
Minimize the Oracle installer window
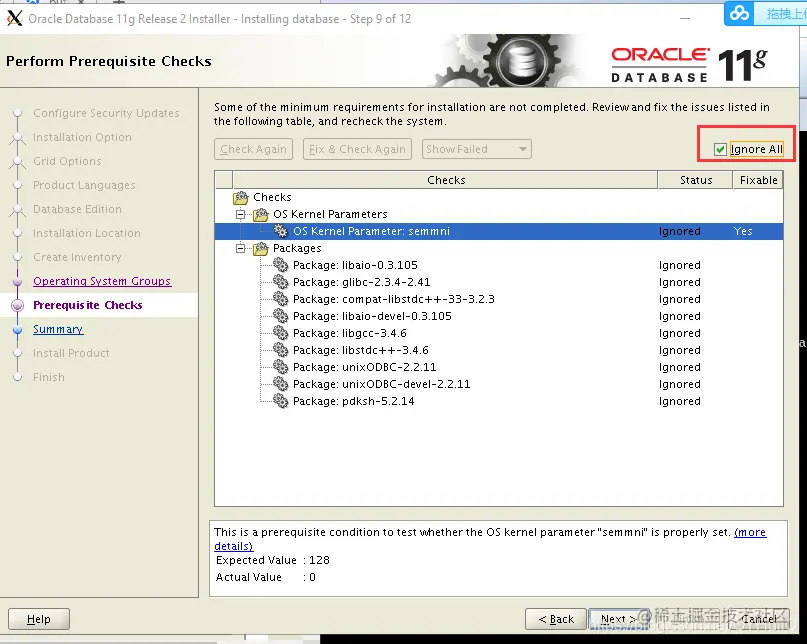coord(685,19)
